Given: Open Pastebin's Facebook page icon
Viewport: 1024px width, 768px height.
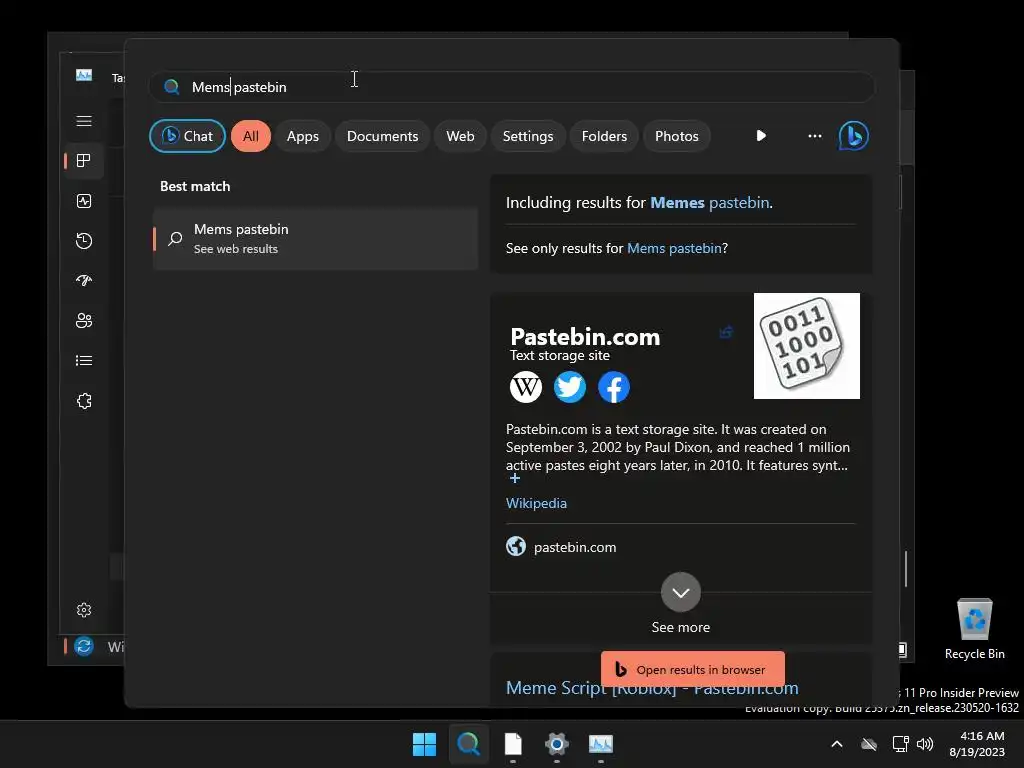Looking at the screenshot, I should [614, 387].
